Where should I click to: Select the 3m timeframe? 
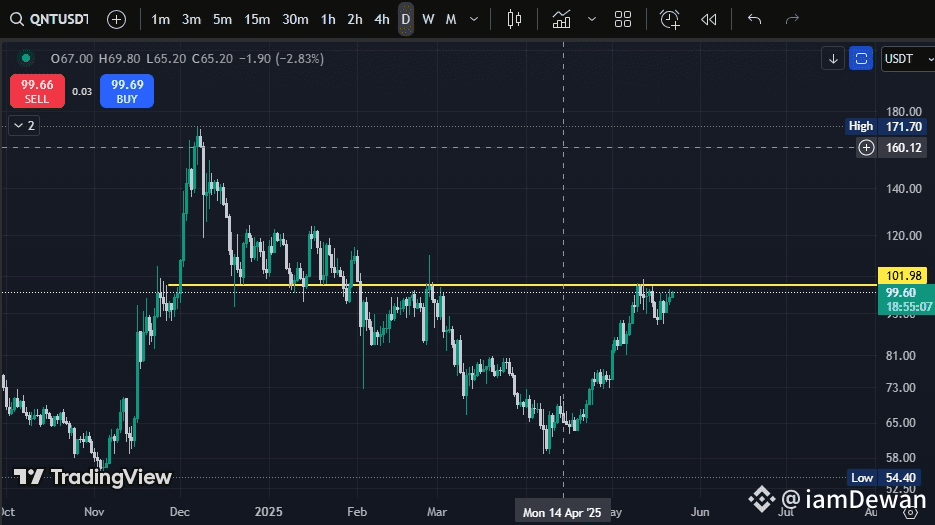pos(191,20)
